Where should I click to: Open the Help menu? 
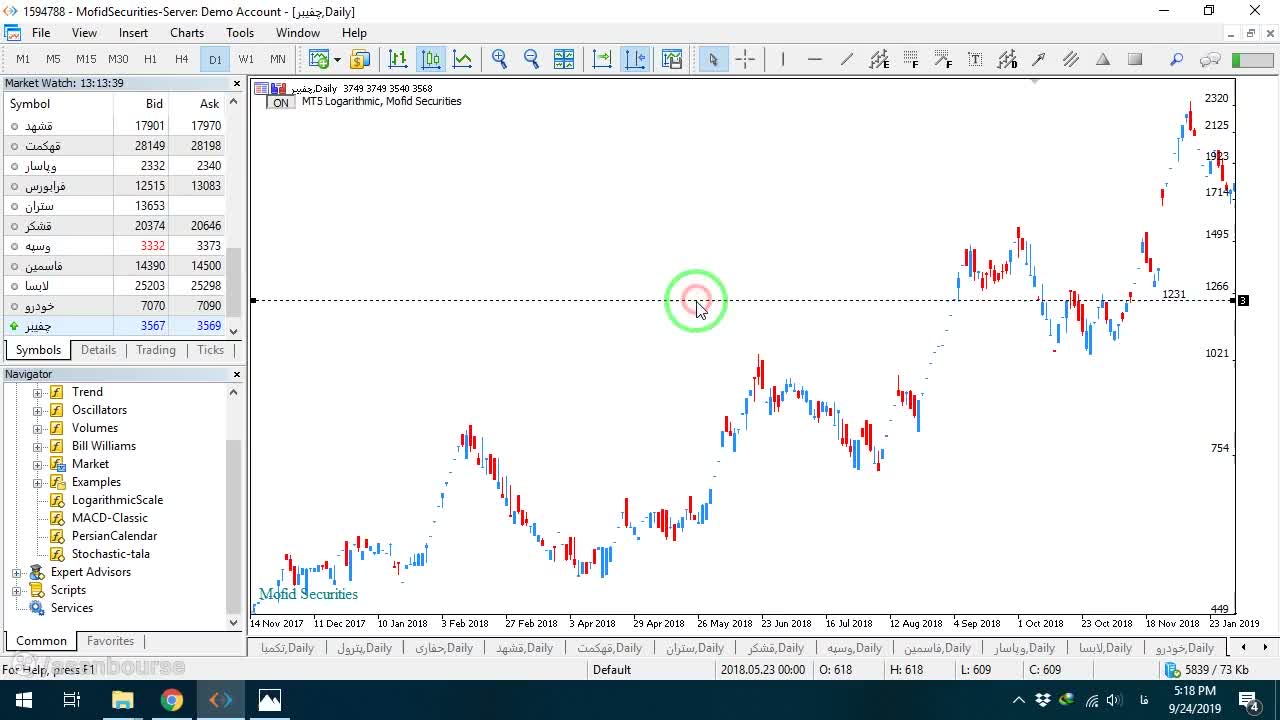coord(354,32)
